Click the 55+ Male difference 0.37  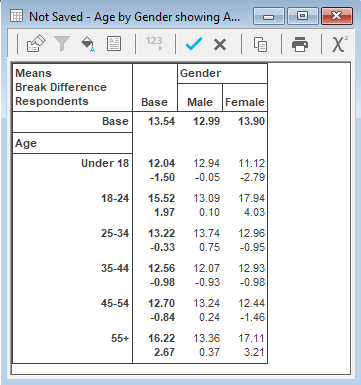209,352
